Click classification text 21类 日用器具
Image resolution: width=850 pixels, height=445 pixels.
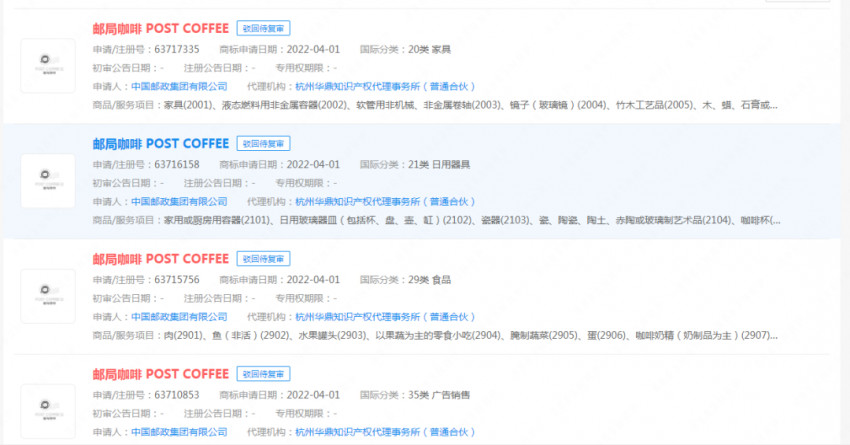[439, 165]
